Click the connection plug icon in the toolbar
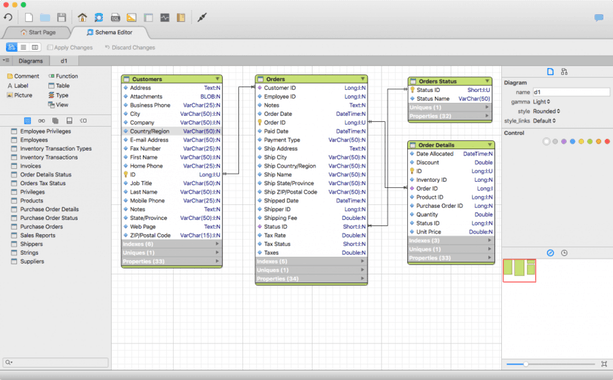The height and width of the screenshot is (380, 613). 202,17
